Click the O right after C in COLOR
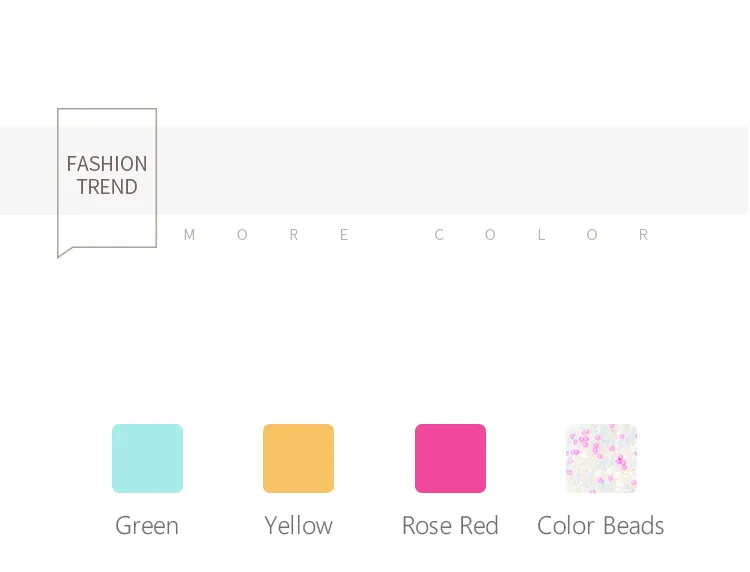The image size is (750, 572). [490, 235]
